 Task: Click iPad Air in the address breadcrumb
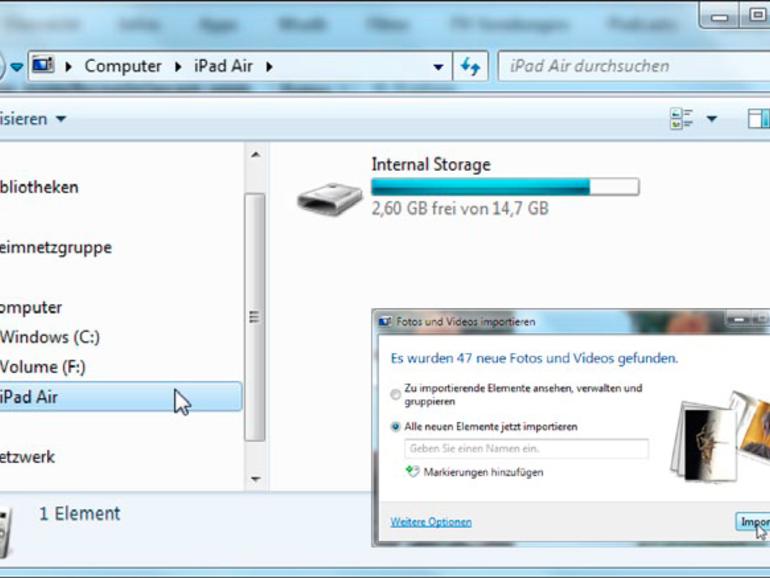223,66
